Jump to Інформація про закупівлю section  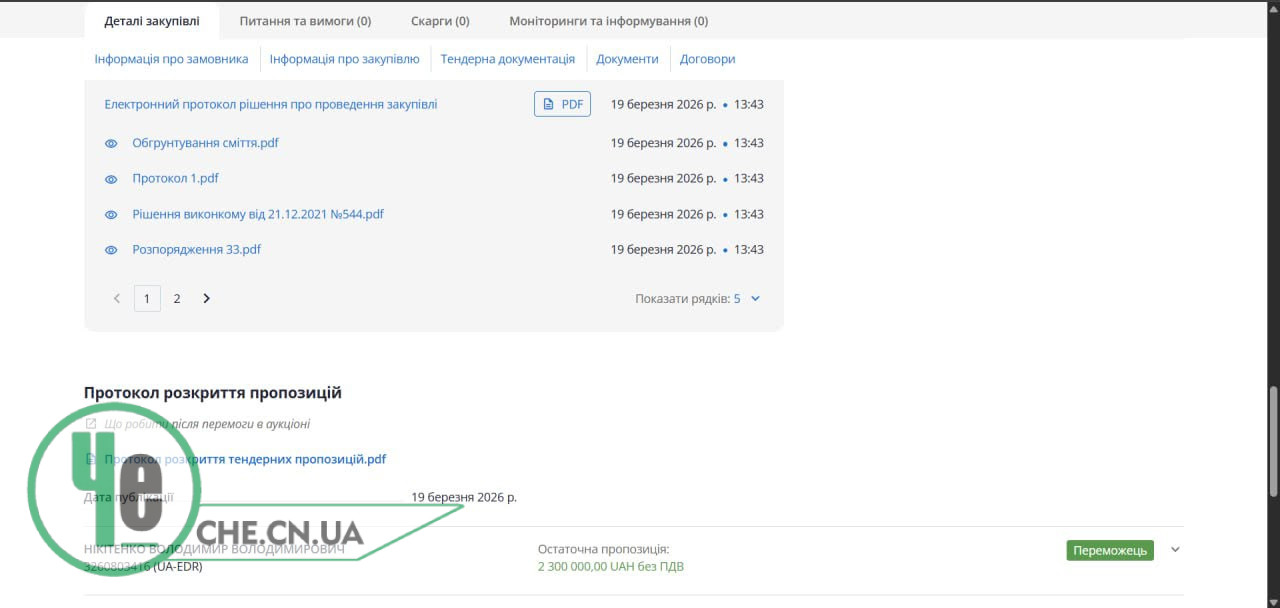(x=345, y=59)
